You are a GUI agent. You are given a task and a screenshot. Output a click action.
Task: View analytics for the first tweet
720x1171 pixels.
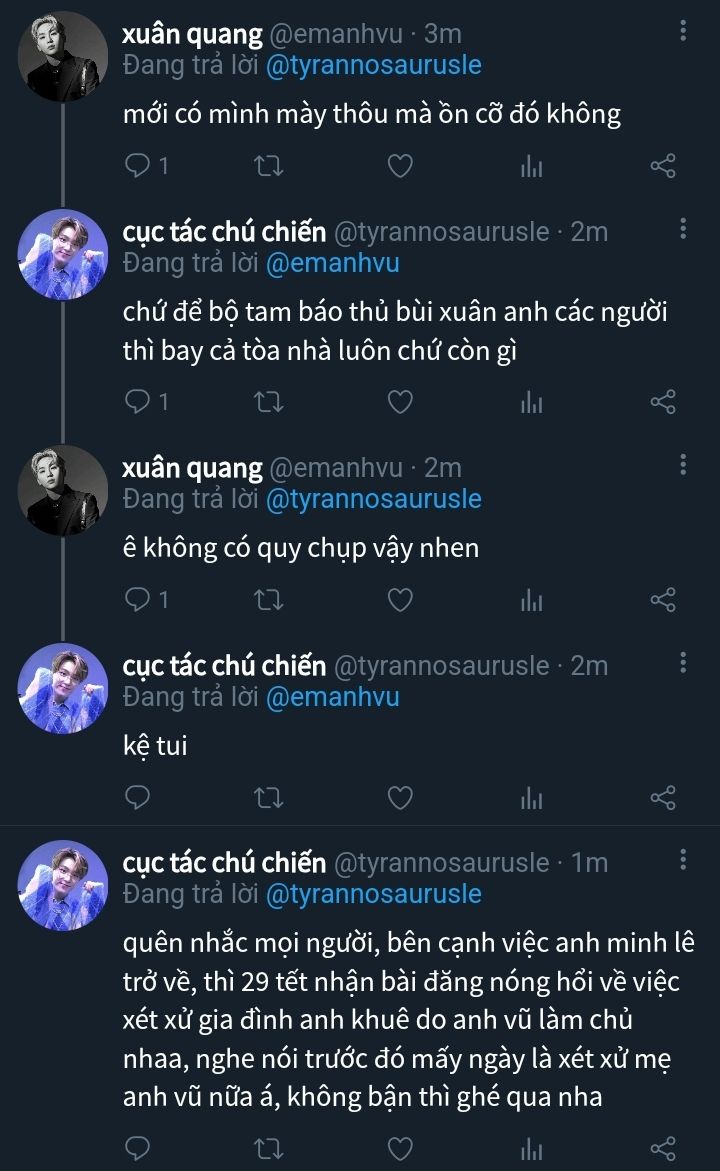click(531, 166)
